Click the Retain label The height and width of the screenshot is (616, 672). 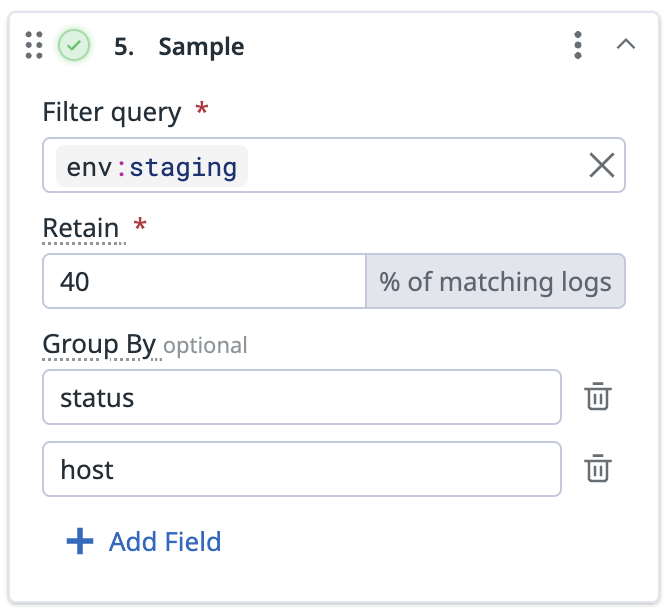81,228
